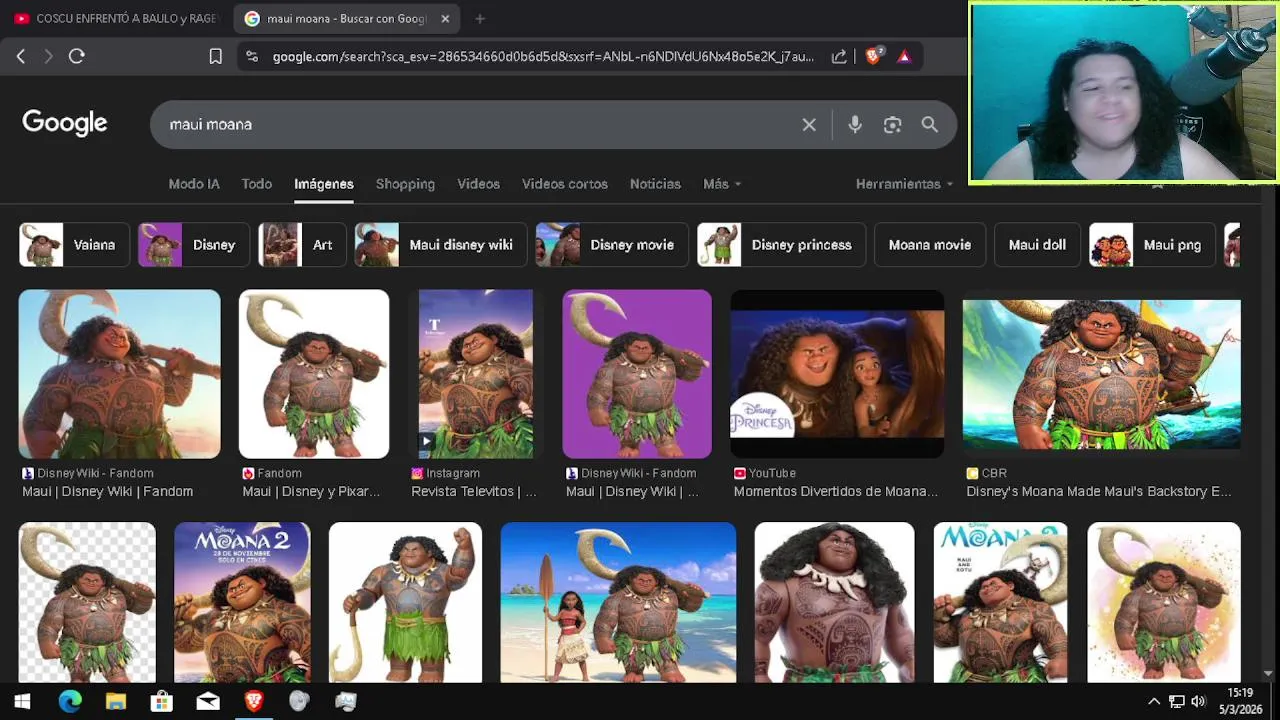
Task: Open Brave Rewards triangle icon
Action: coord(904,57)
